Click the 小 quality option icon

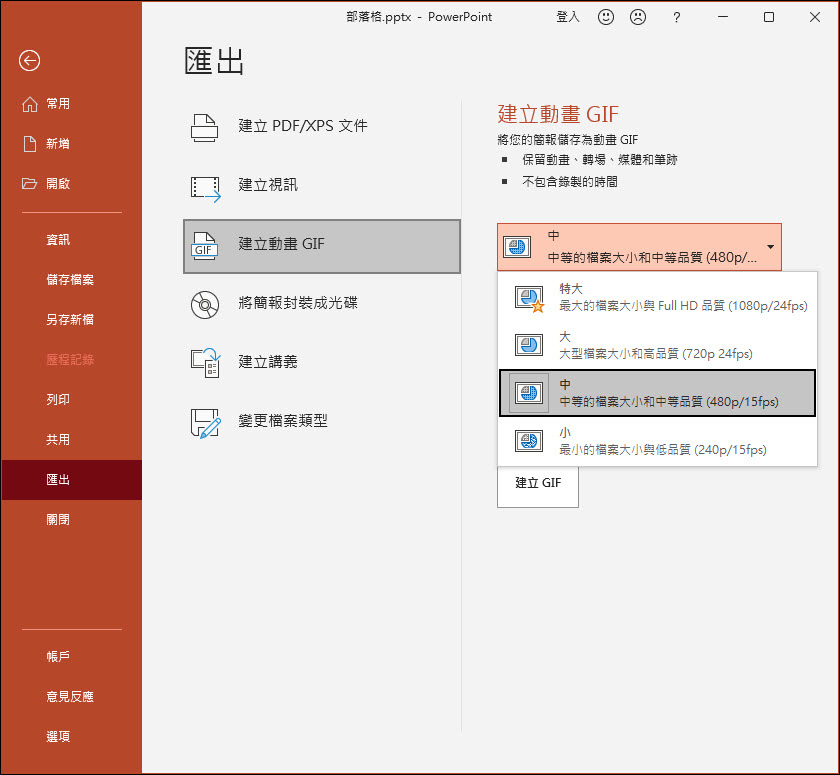(529, 441)
